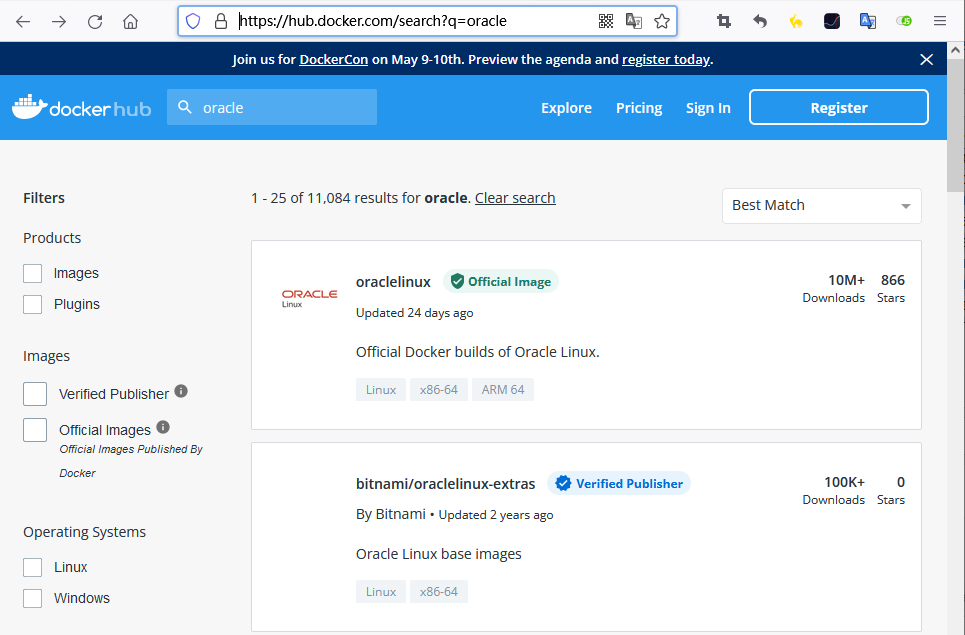The image size is (965, 635).
Task: Open the dark square chart extension
Action: (x=832, y=22)
